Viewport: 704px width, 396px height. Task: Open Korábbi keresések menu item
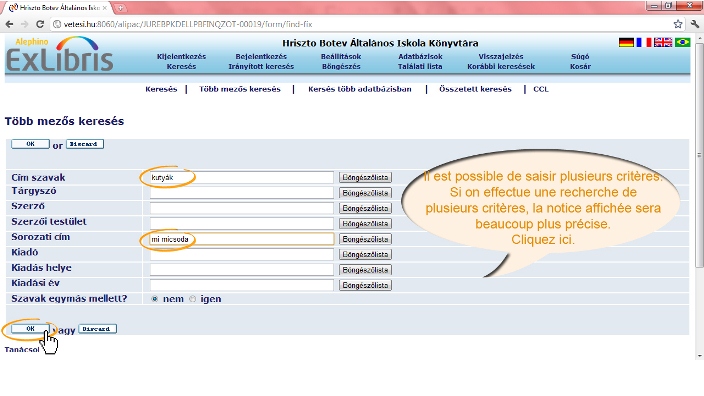(501, 66)
